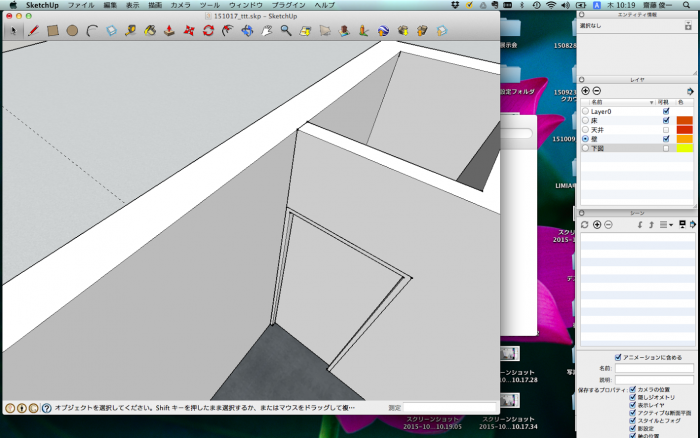Enable visibility checkbox for 天井 layer

[x=666, y=129]
